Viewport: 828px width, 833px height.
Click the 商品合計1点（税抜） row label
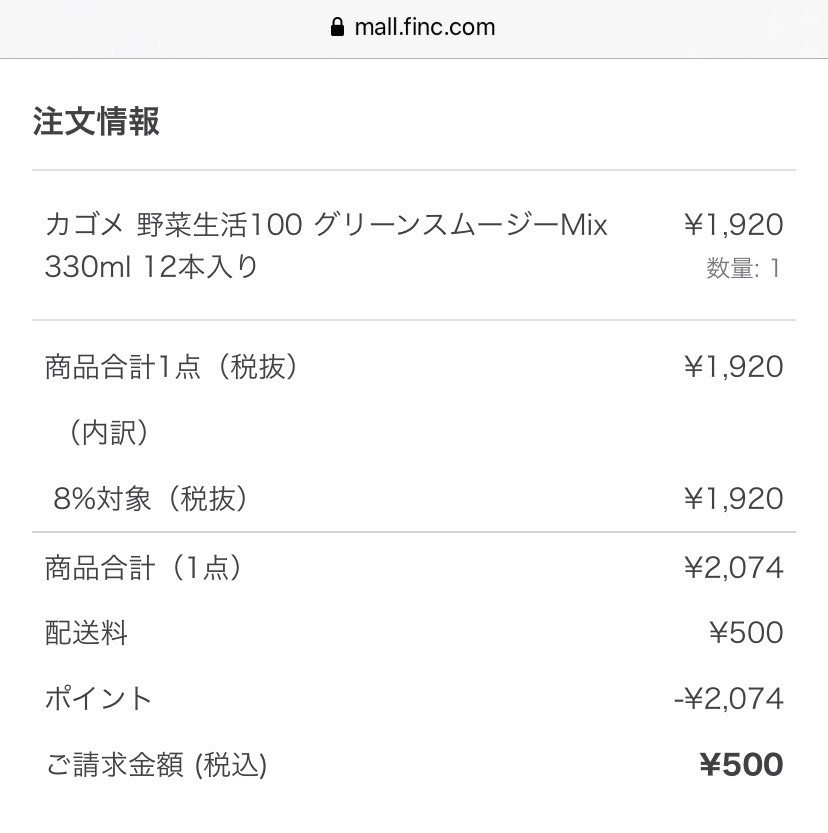click(x=171, y=367)
